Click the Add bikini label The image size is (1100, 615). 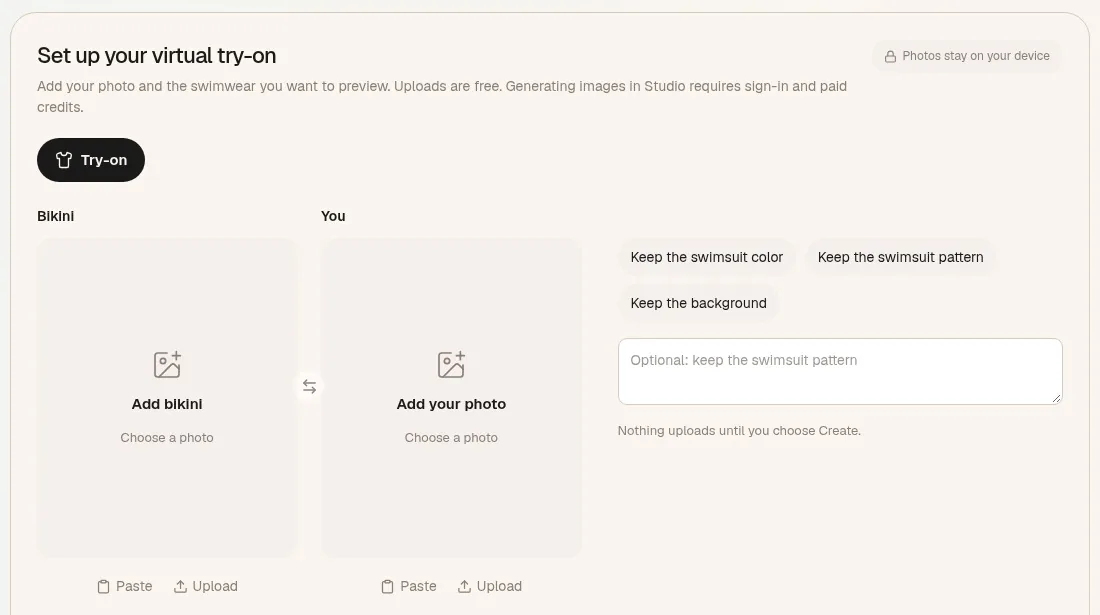(167, 404)
